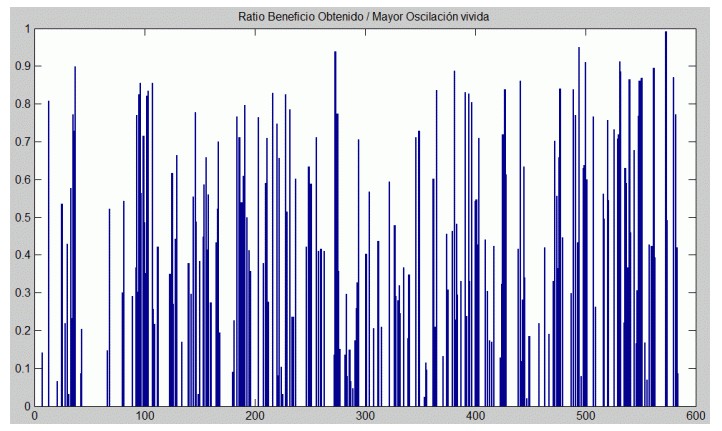This screenshot has width=722, height=431.
Task: Click the y-axis label '0.8'
Action: pos(23,104)
